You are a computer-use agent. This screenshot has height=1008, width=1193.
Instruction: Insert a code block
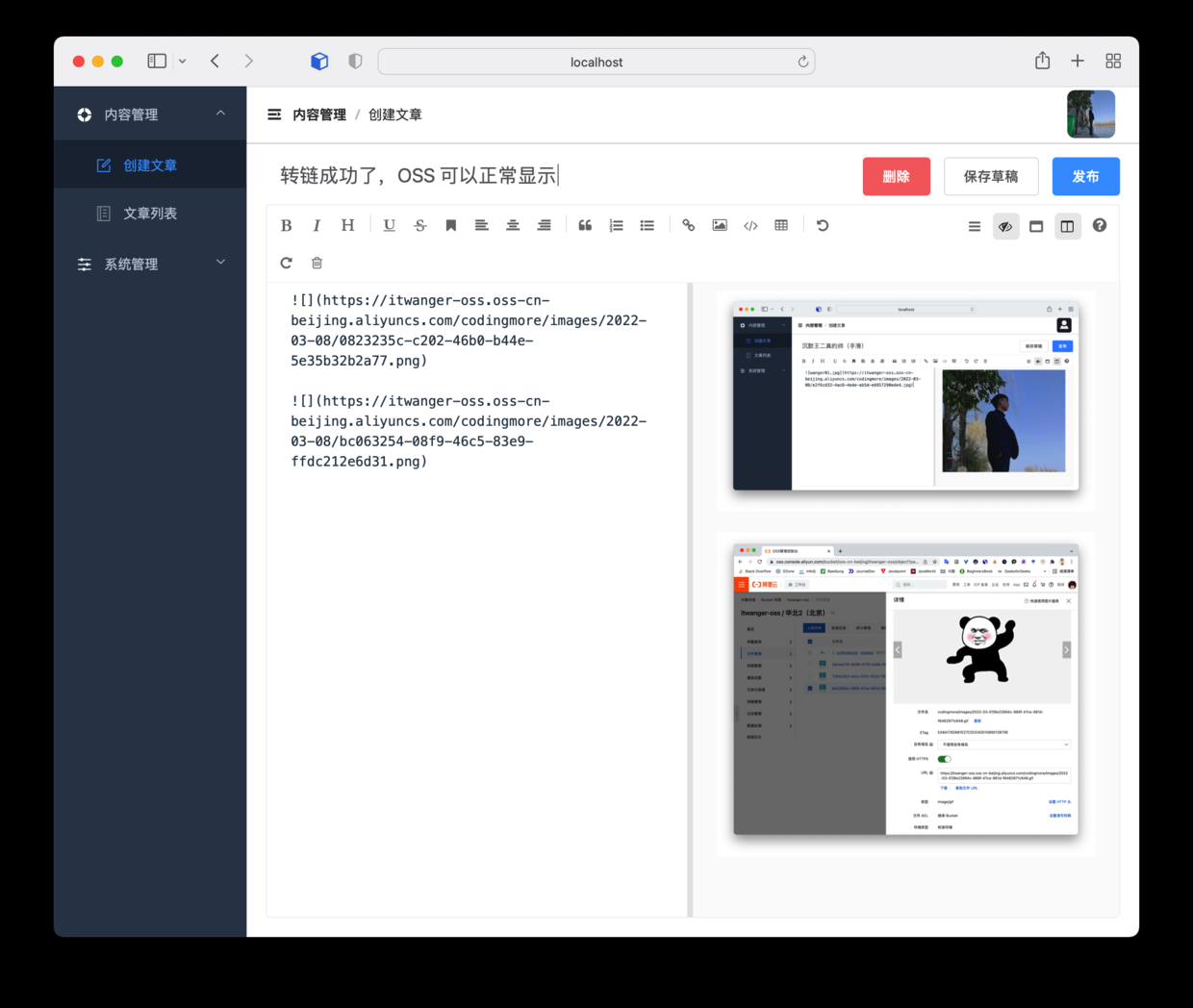[x=750, y=226]
